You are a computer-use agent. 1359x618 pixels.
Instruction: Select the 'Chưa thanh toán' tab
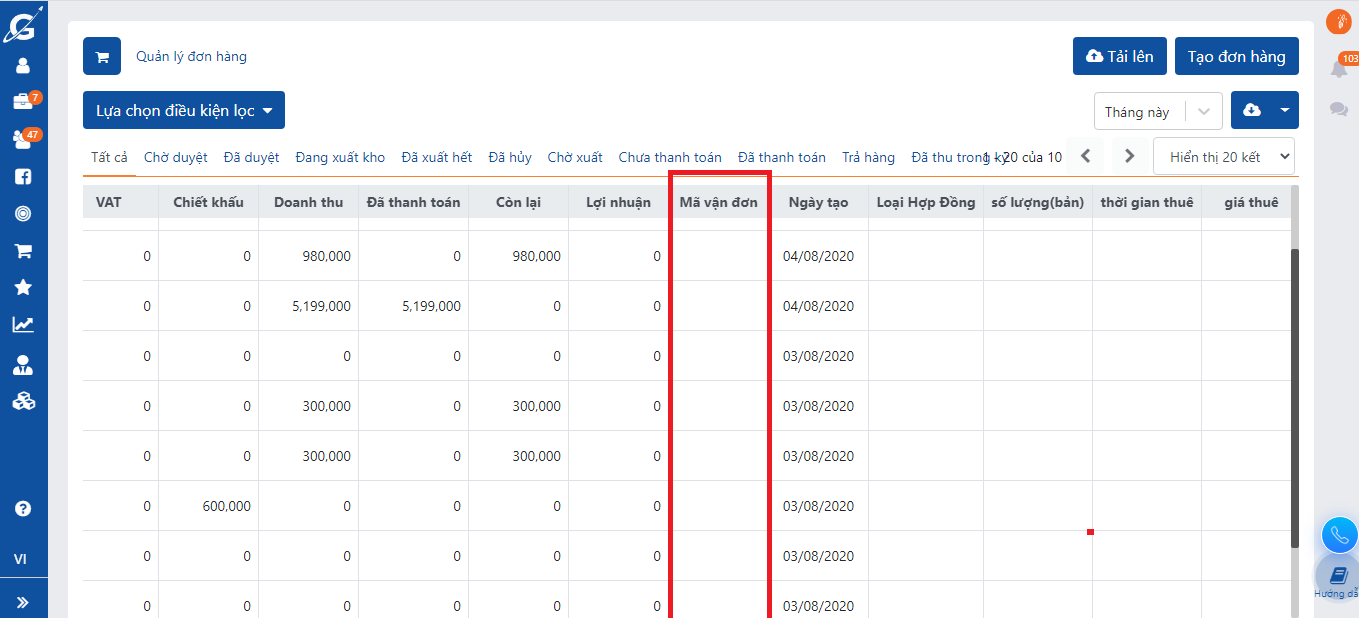[x=670, y=158]
